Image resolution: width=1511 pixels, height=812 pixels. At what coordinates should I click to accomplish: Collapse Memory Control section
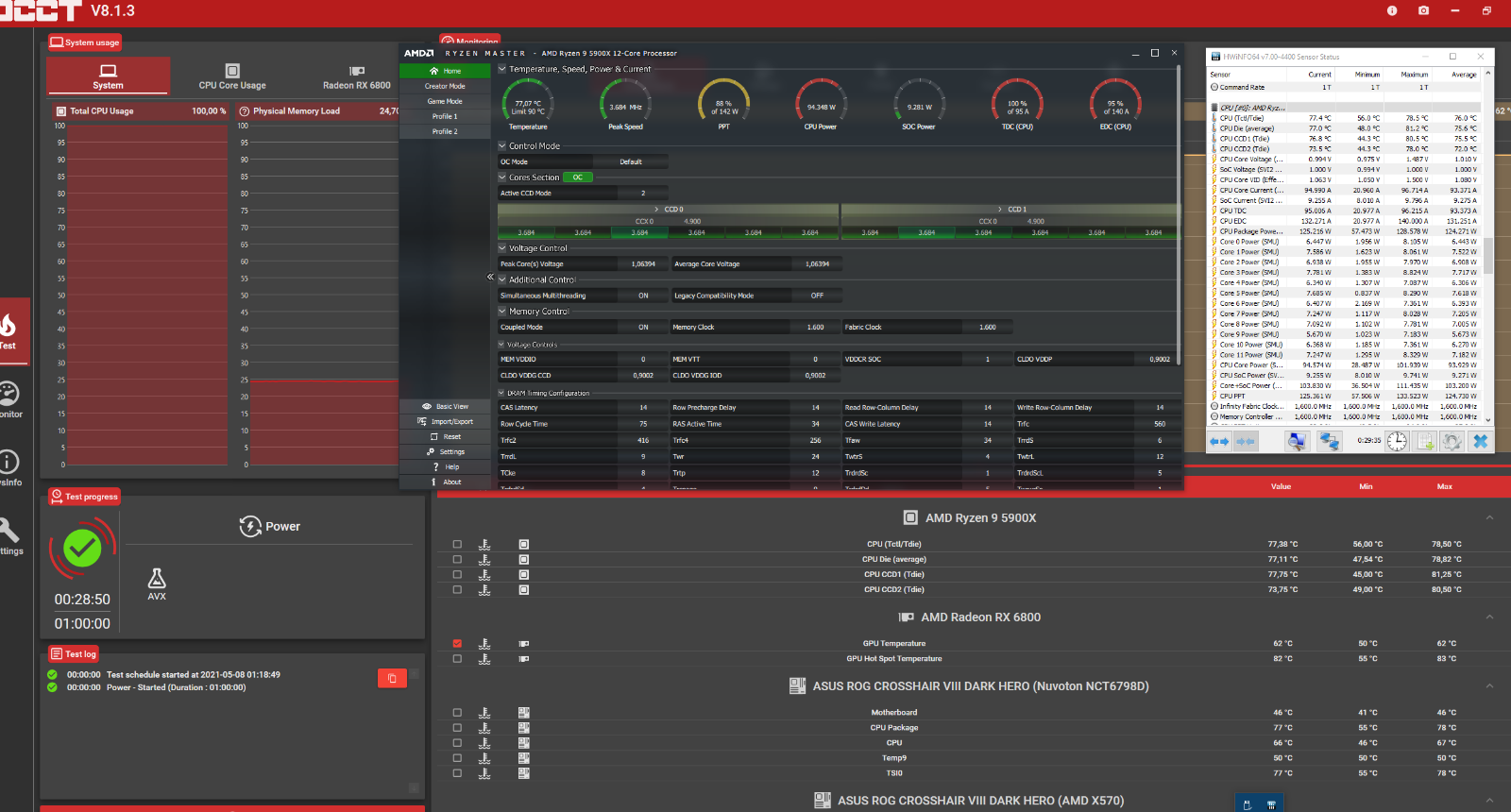point(502,311)
